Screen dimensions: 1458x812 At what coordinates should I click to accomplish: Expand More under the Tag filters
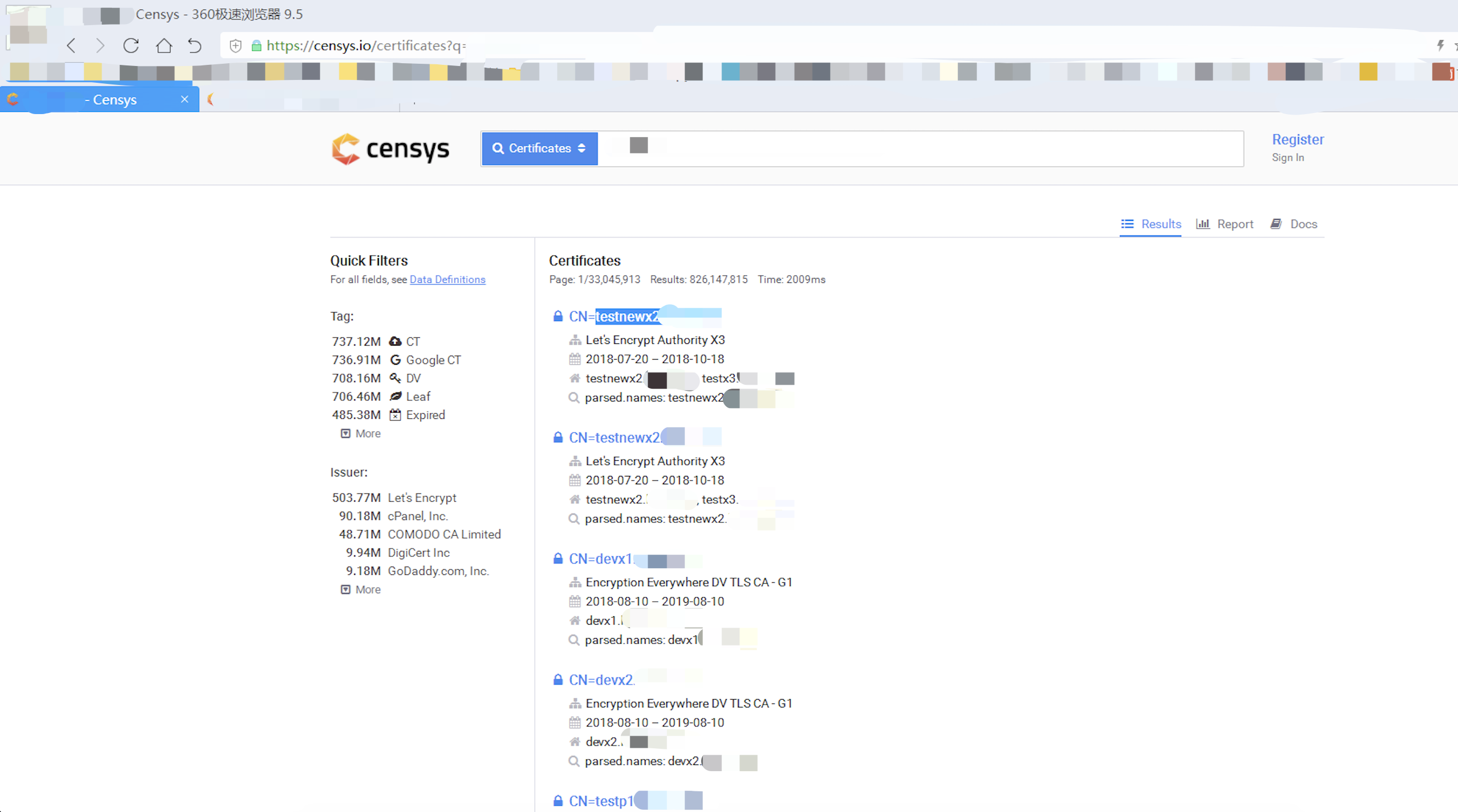point(360,433)
